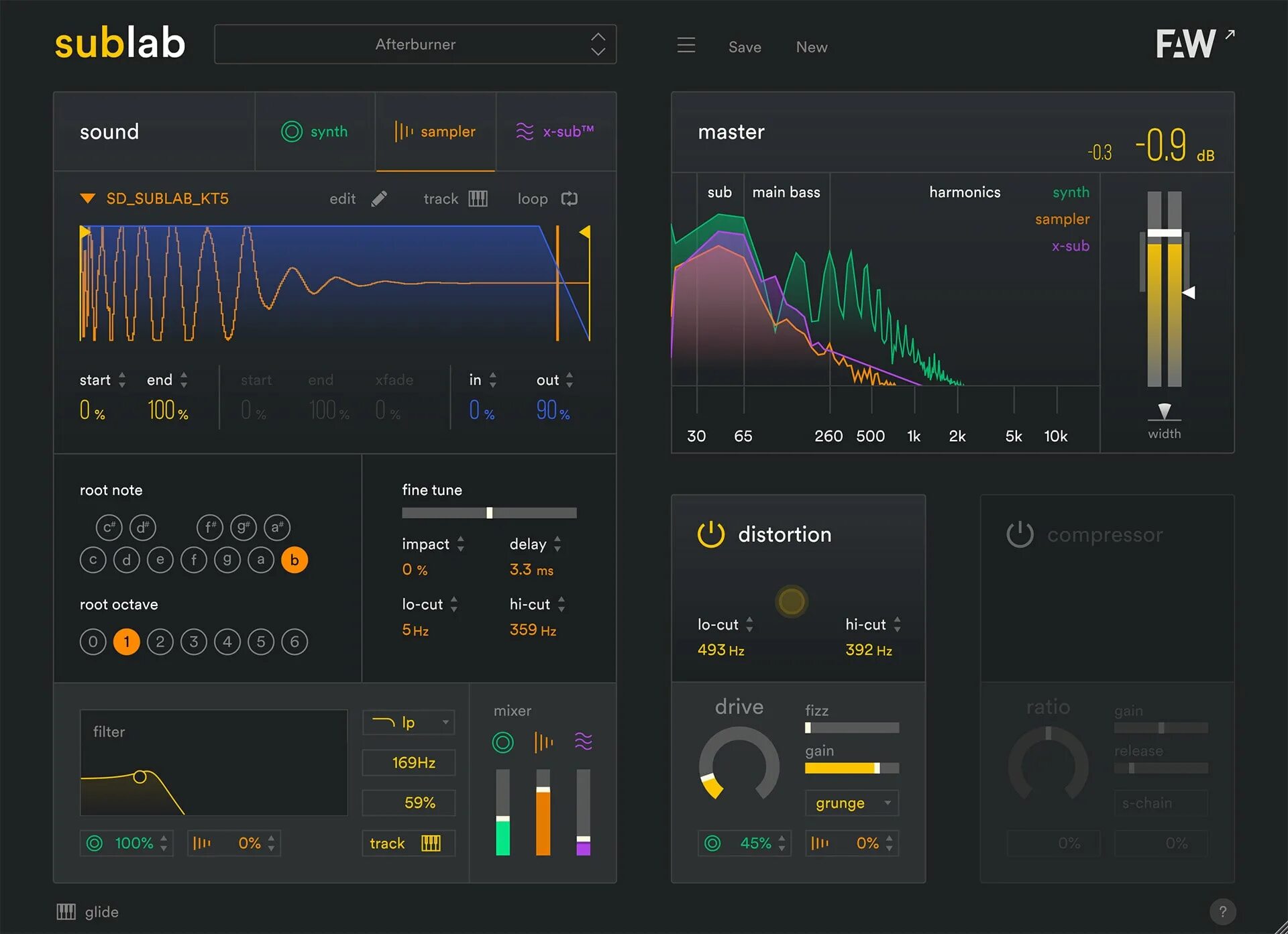Adjust the sample end stepper arrows
The image size is (1288, 934).
tap(184, 380)
